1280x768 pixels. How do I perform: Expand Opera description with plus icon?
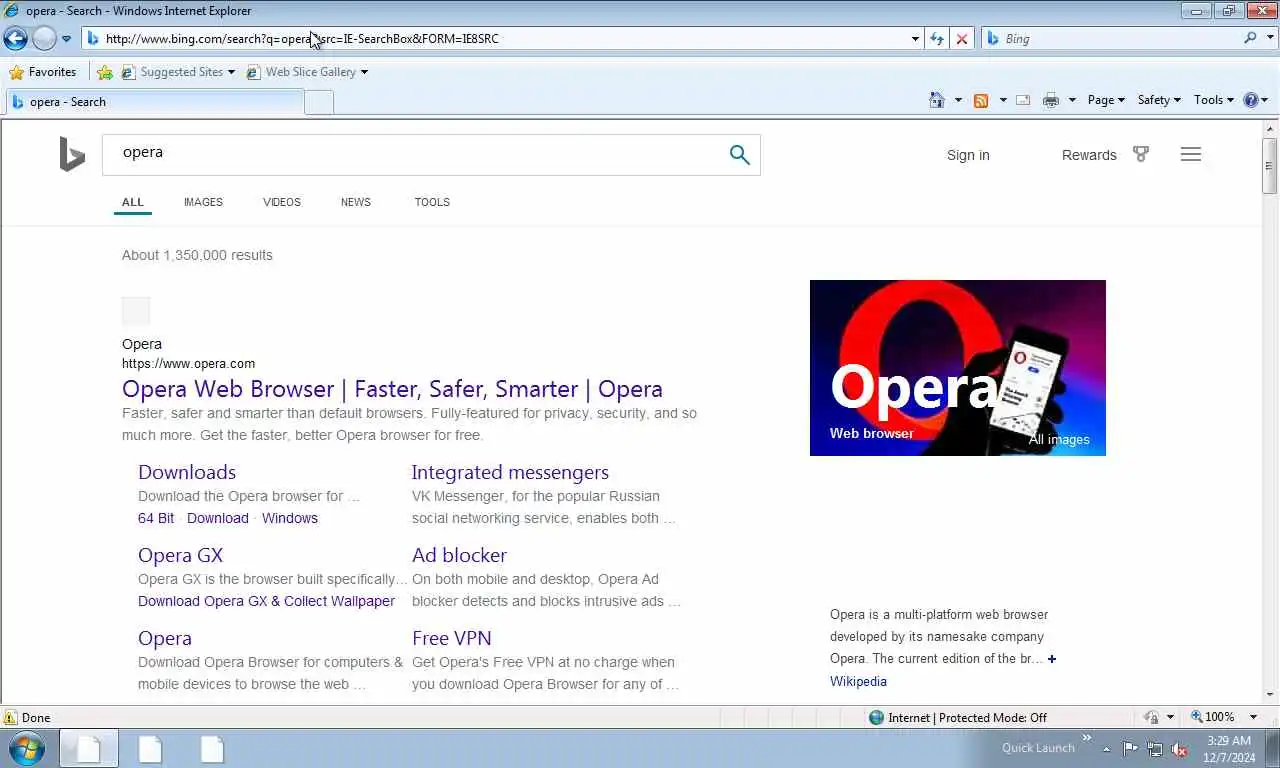[1051, 659]
